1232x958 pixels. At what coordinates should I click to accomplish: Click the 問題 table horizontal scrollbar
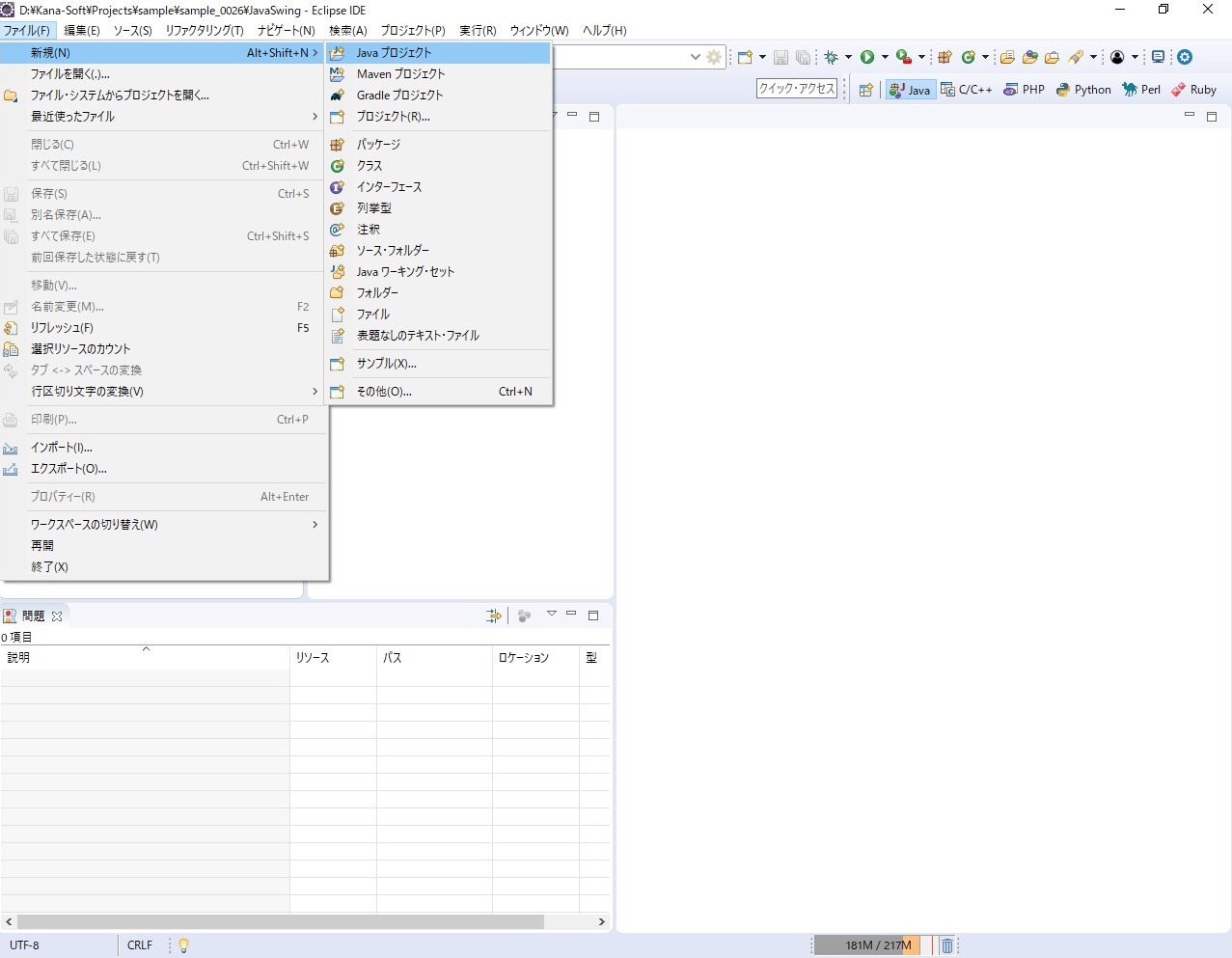coord(281,921)
